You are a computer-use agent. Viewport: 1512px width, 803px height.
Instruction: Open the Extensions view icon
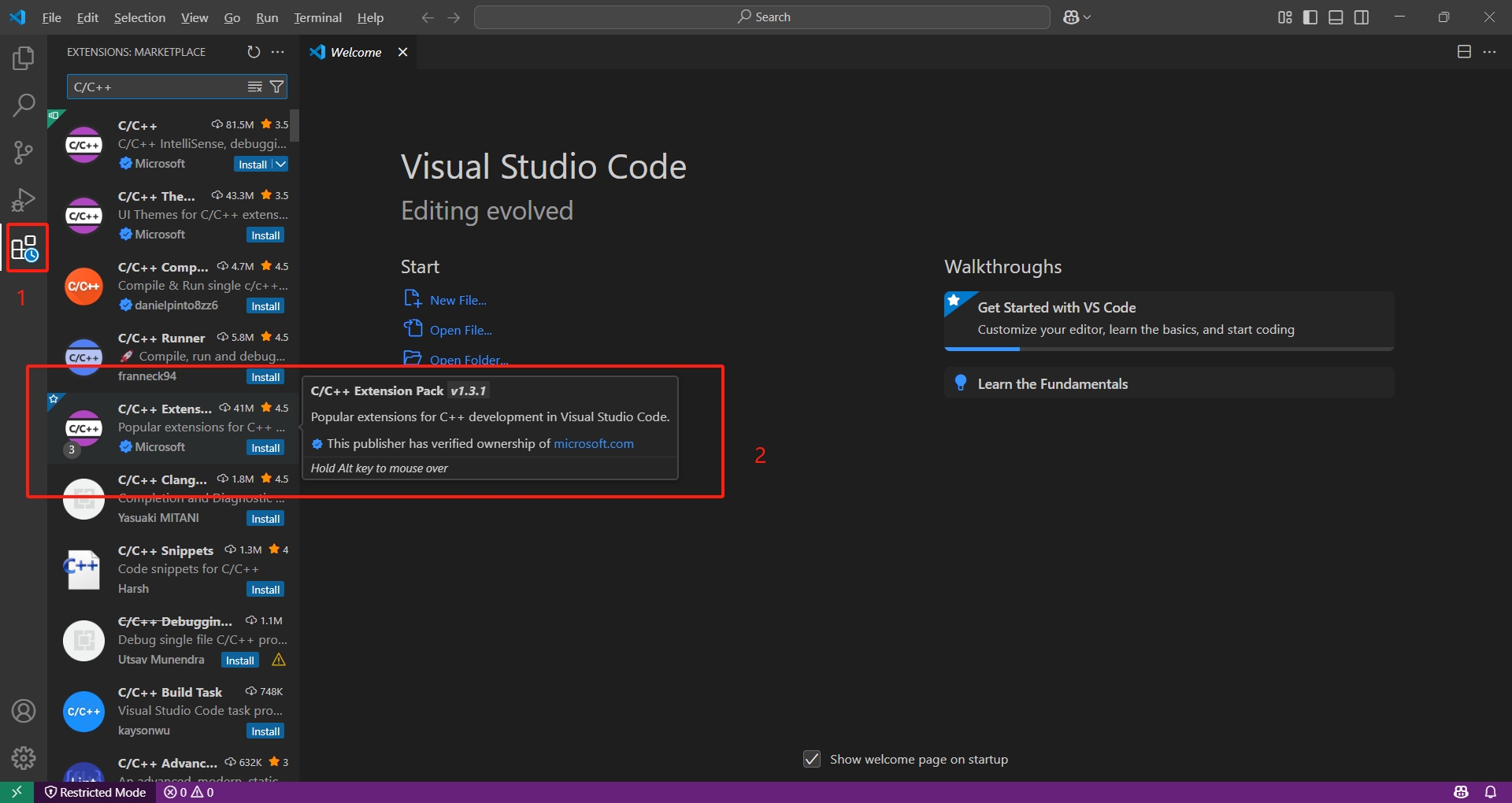[24, 249]
